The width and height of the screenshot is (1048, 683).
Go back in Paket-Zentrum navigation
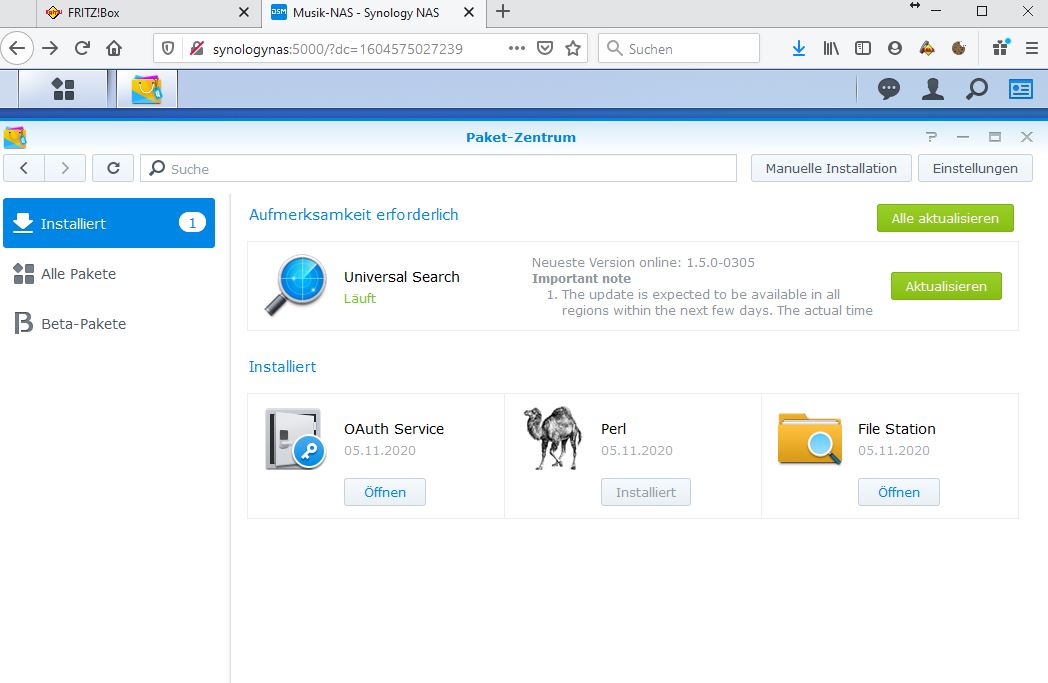tap(24, 168)
